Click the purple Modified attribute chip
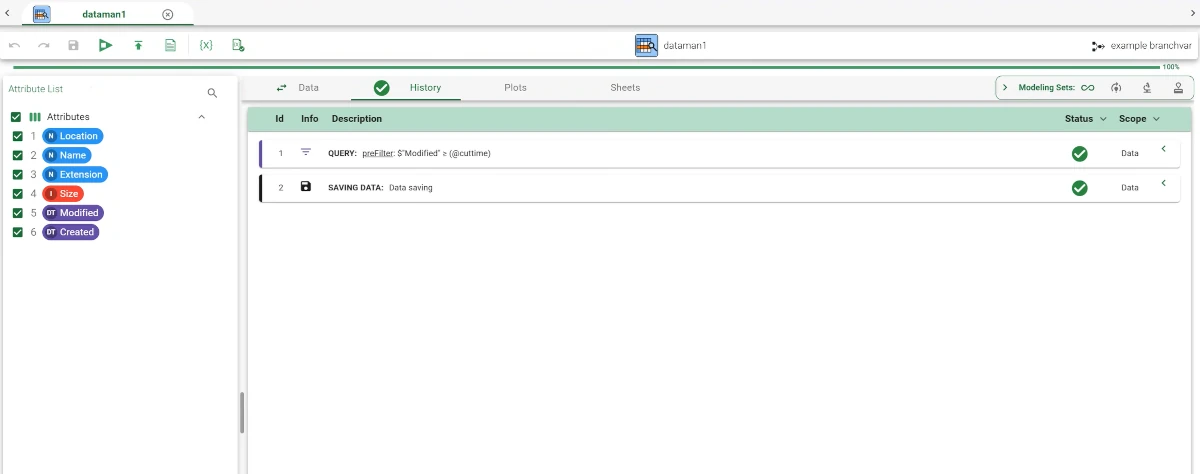The image size is (1200, 474). click(73, 213)
